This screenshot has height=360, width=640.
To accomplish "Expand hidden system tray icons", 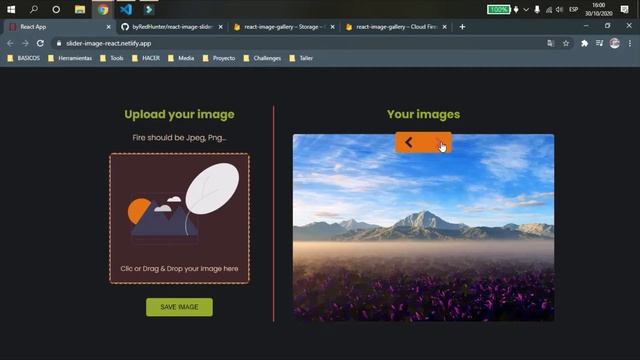I will click(x=526, y=9).
